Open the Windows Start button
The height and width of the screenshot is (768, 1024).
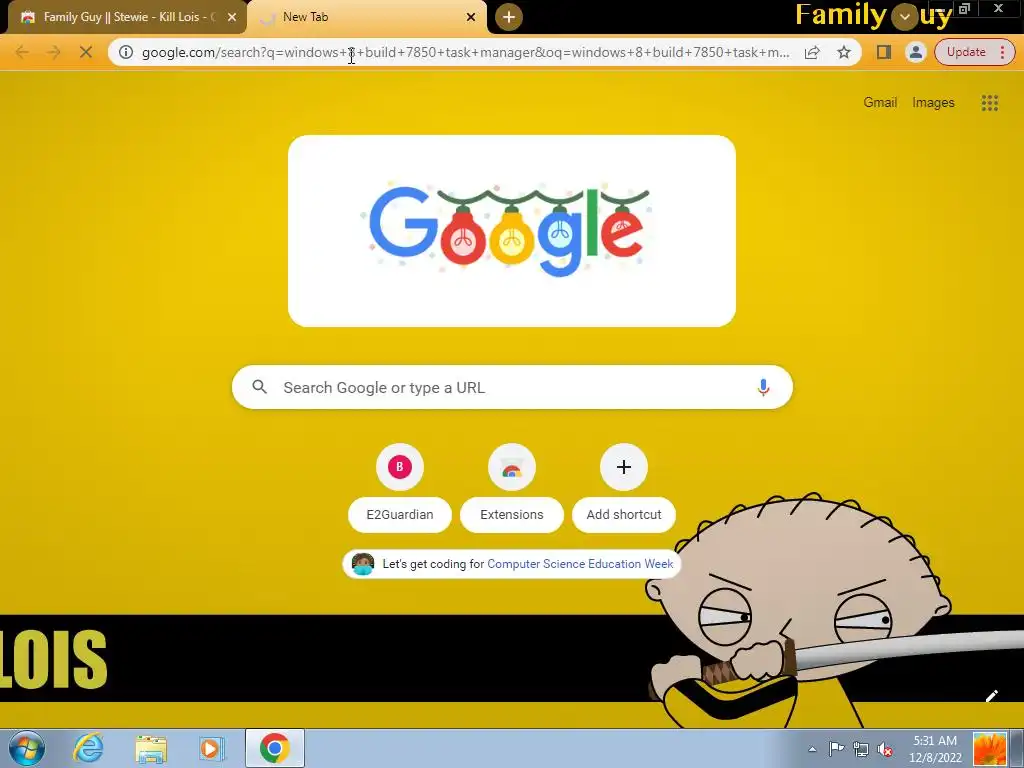tap(27, 748)
